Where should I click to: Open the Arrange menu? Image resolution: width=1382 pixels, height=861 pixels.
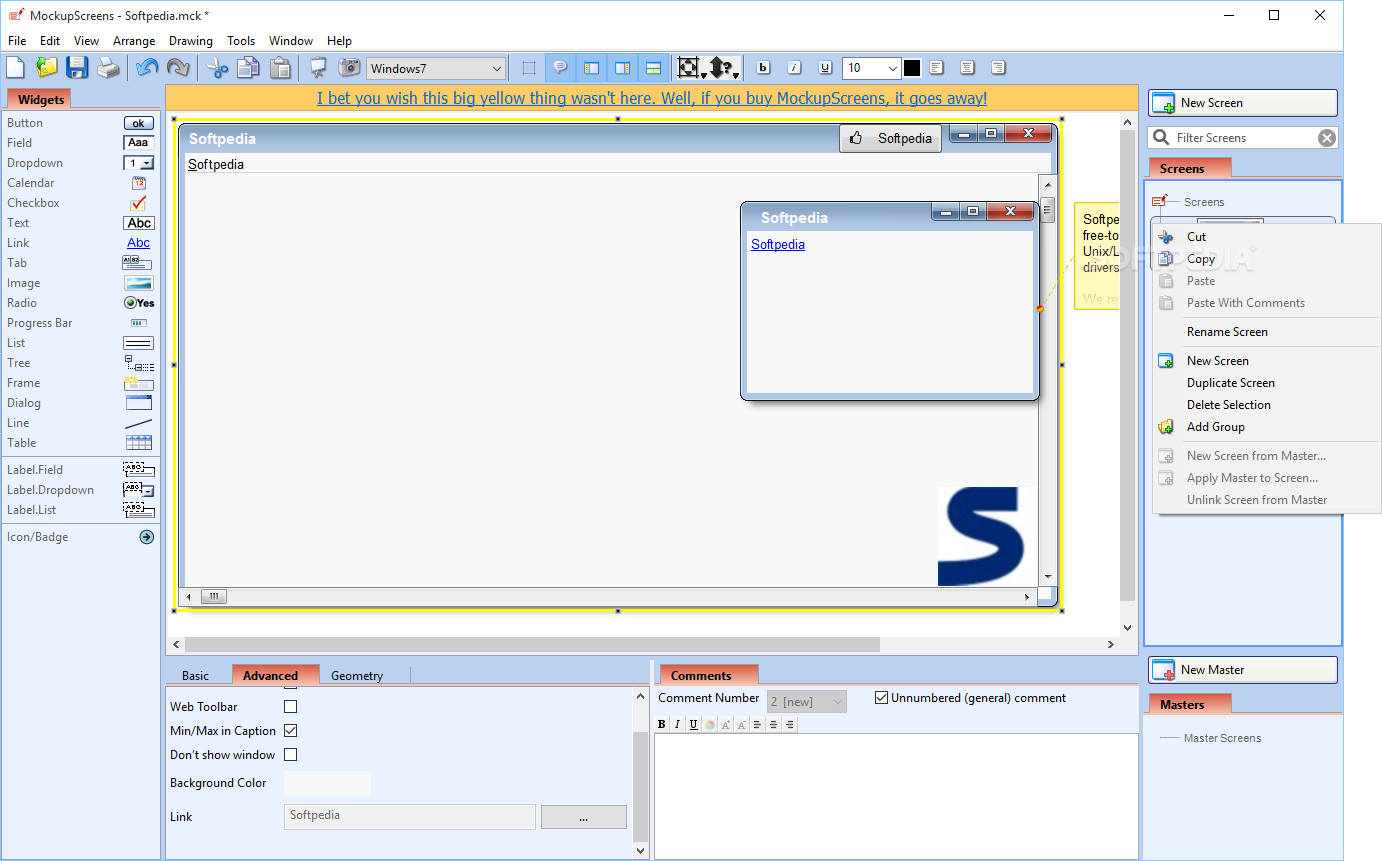click(x=134, y=41)
